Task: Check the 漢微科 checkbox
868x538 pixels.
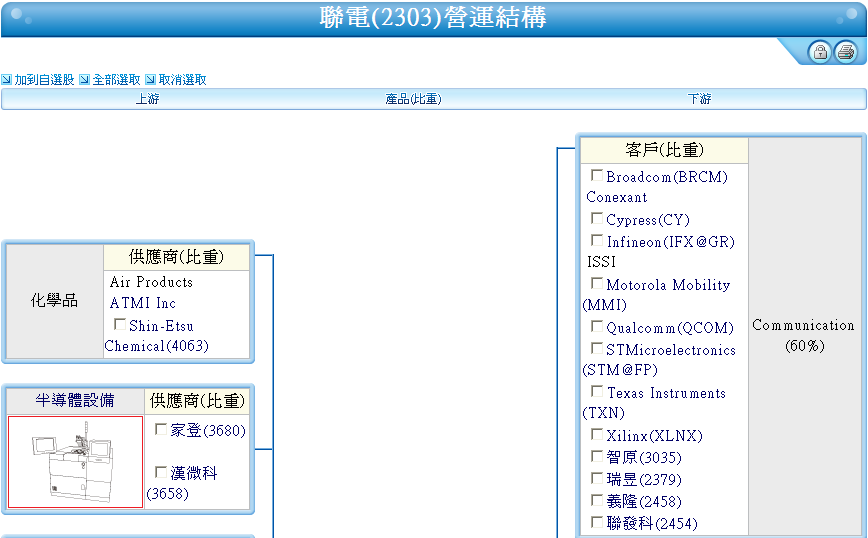Action: 161,472
